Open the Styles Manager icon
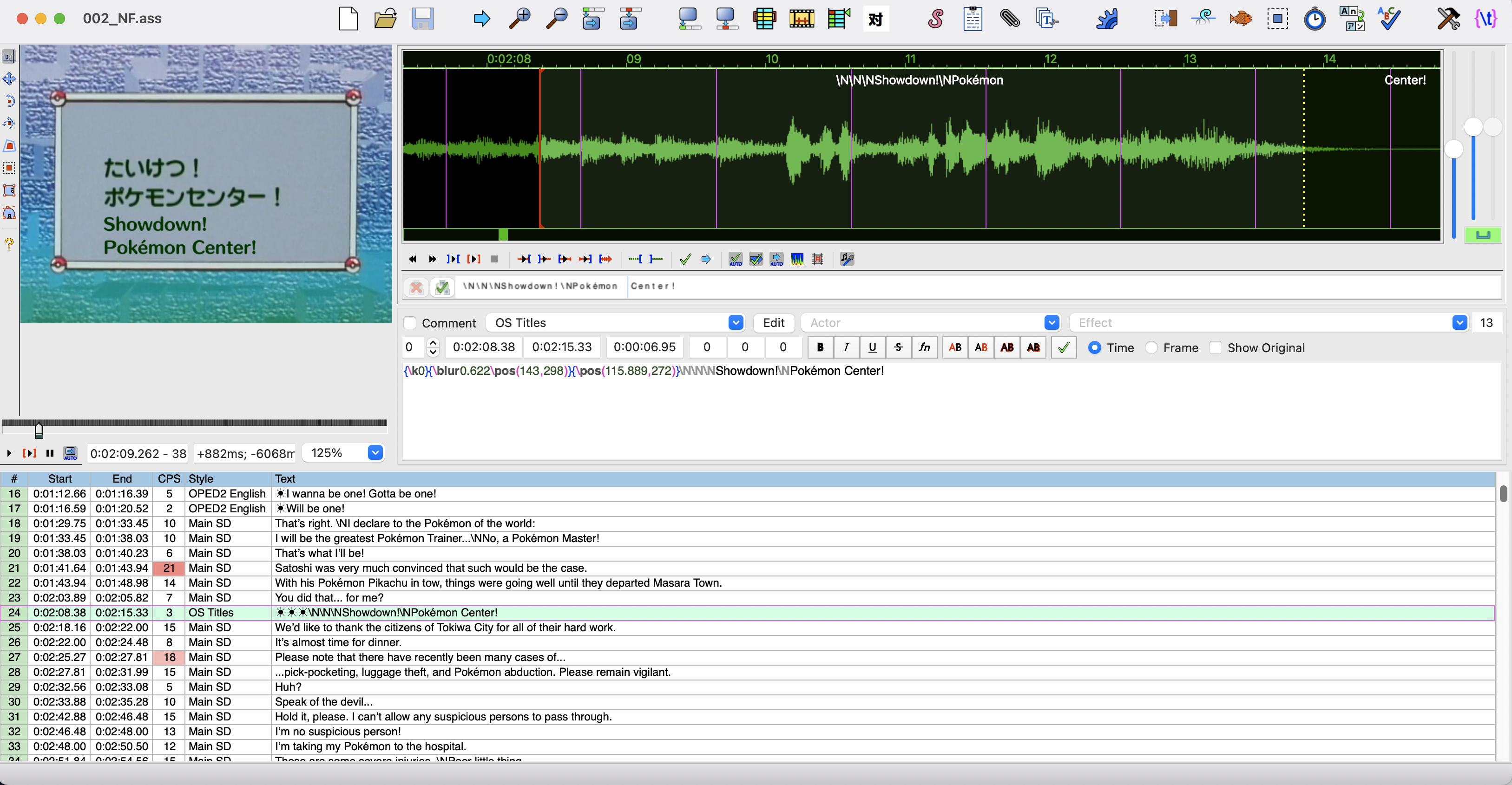The height and width of the screenshot is (785, 1512). [935, 19]
